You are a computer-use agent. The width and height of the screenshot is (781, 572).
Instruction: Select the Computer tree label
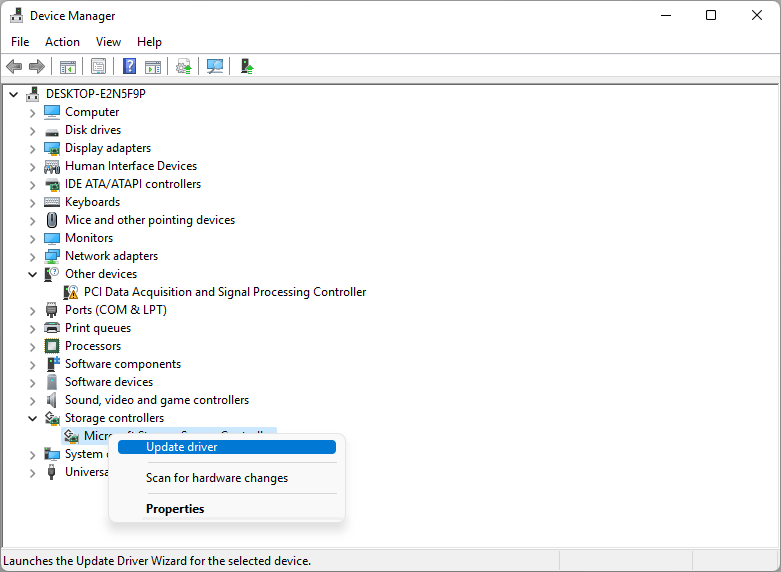[x=92, y=112]
